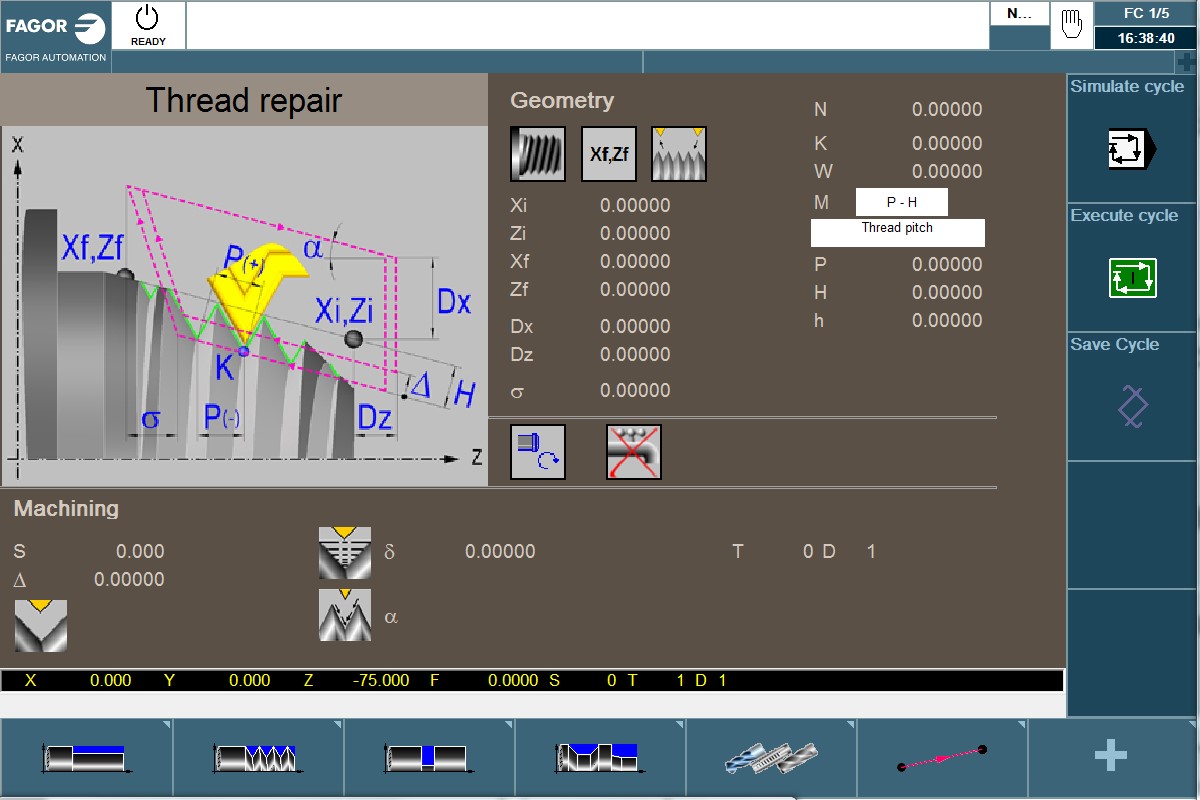Toggle the hand icon for manual mode
This screenshot has height=800, width=1200.
[x=1070, y=22]
